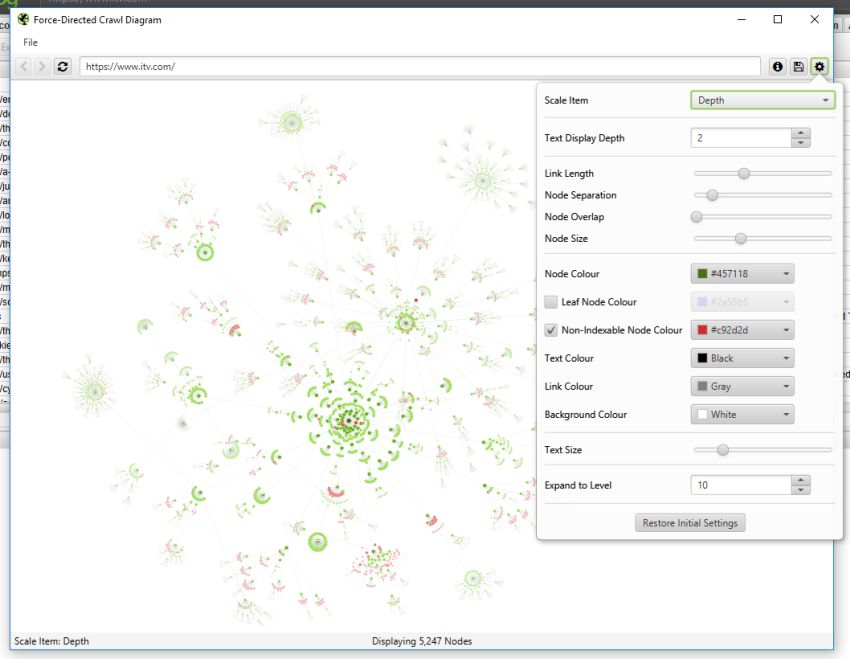Screen dimensions: 850x659
Task: Select Black in the Text Colour menu
Action: (x=742, y=357)
